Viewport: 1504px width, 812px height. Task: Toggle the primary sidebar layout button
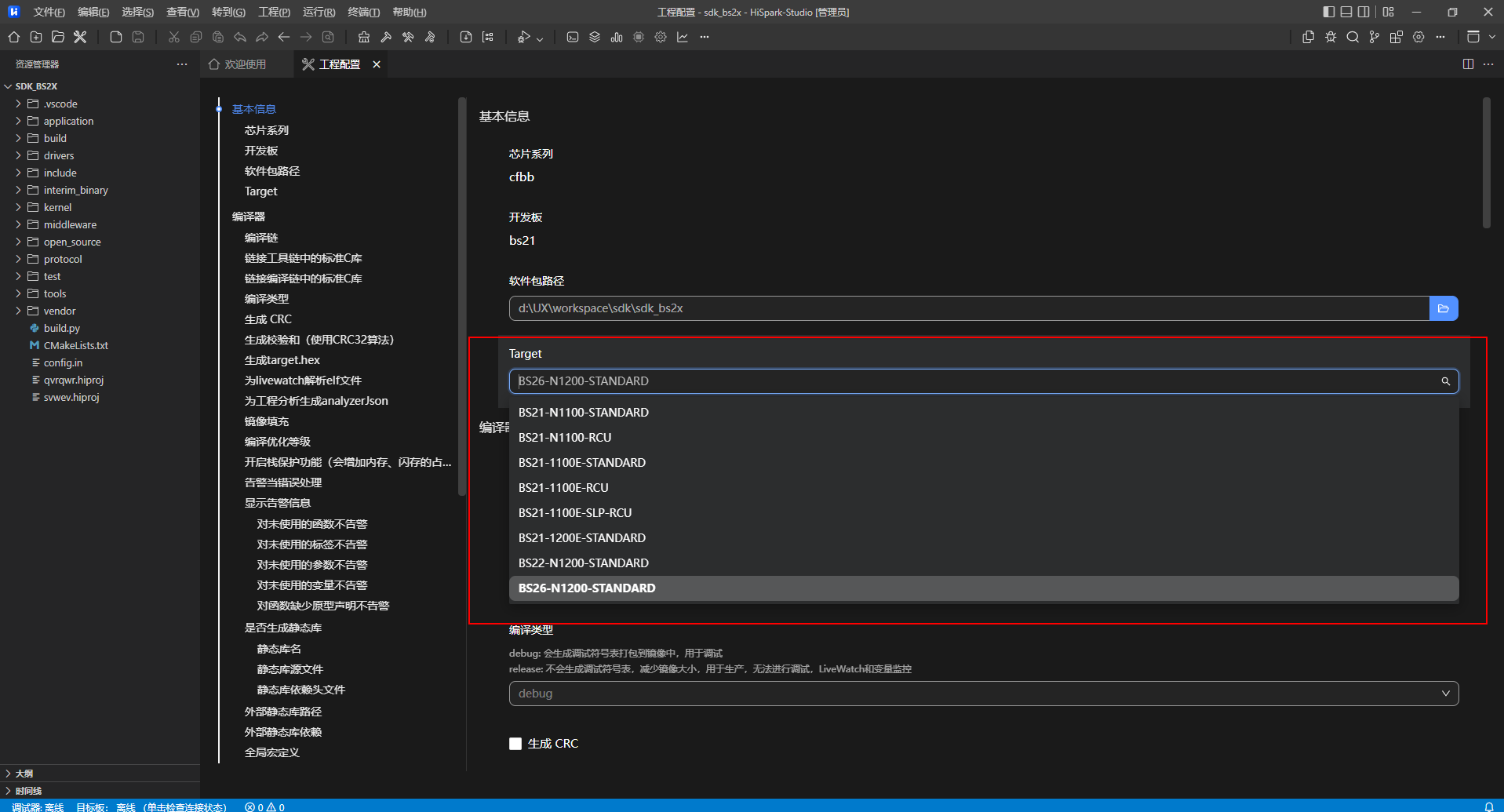click(1328, 12)
